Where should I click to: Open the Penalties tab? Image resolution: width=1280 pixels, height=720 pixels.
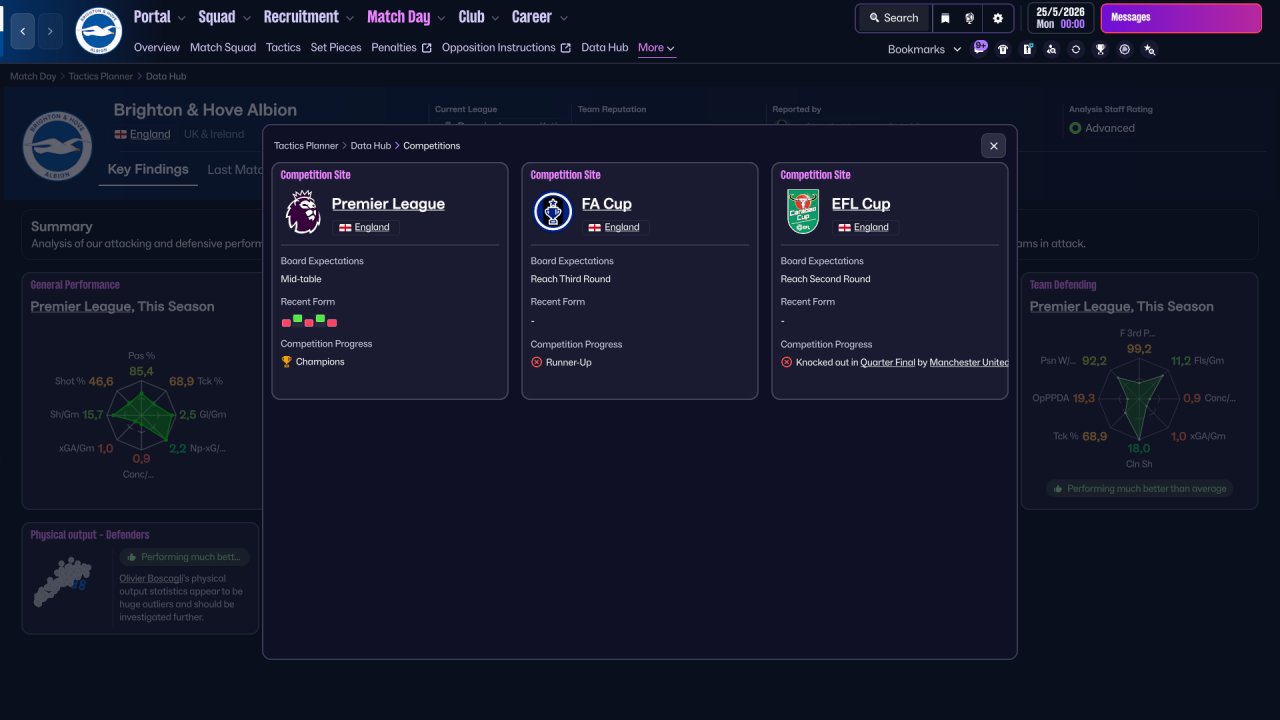401,48
